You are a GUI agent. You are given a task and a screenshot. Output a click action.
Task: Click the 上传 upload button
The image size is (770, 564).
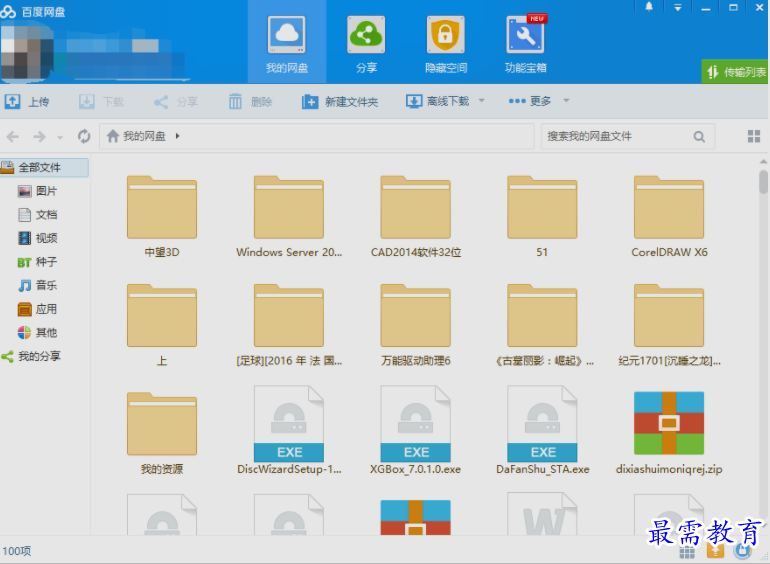(x=28, y=102)
